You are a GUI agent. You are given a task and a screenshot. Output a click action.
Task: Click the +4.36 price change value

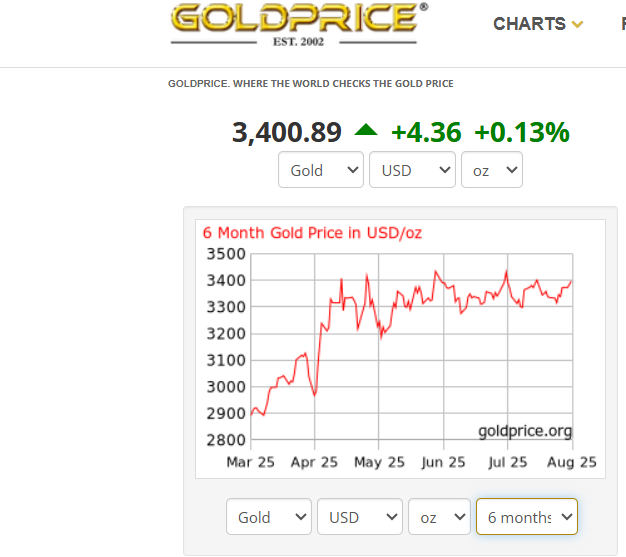(426, 132)
